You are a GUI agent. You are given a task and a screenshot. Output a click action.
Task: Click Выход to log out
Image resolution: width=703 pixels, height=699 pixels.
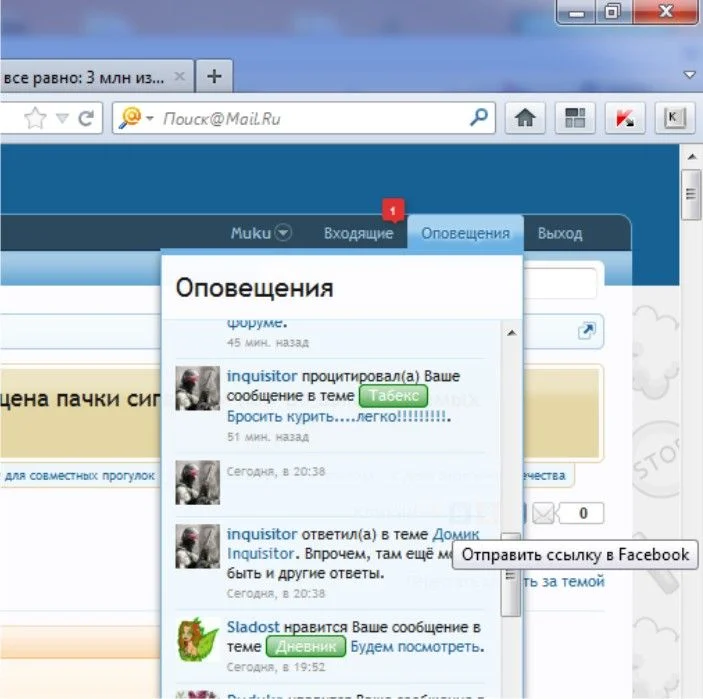pyautogui.click(x=560, y=233)
